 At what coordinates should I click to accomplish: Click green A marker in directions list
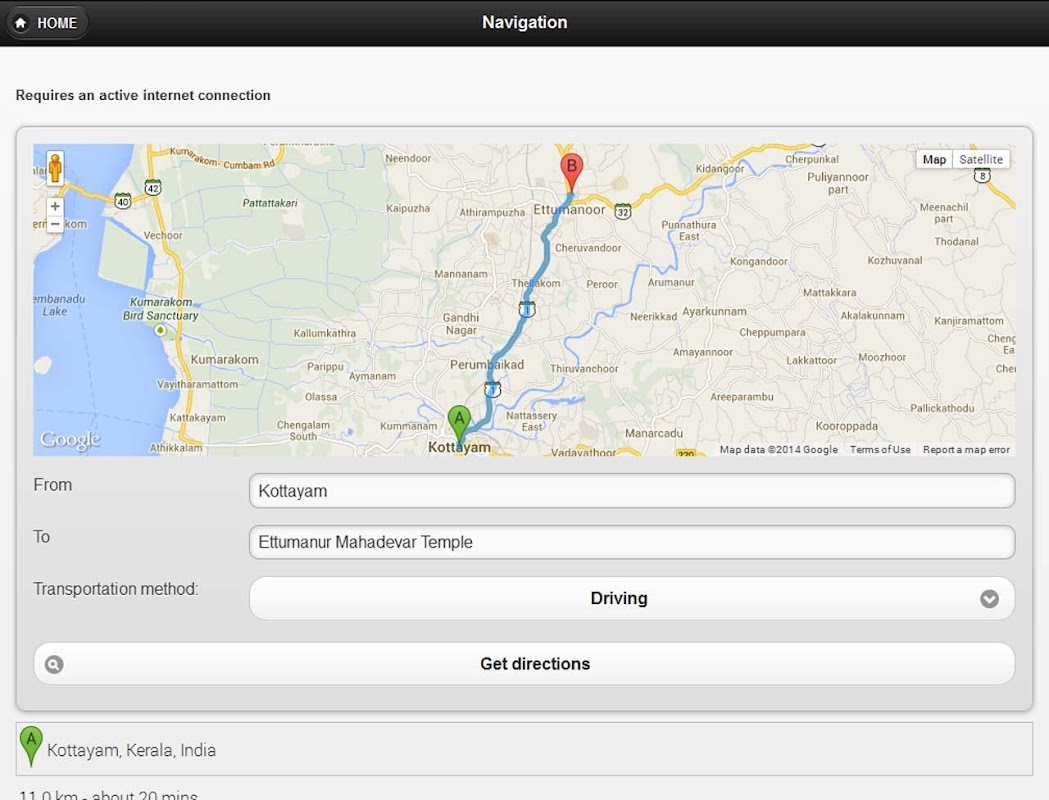[x=31, y=746]
